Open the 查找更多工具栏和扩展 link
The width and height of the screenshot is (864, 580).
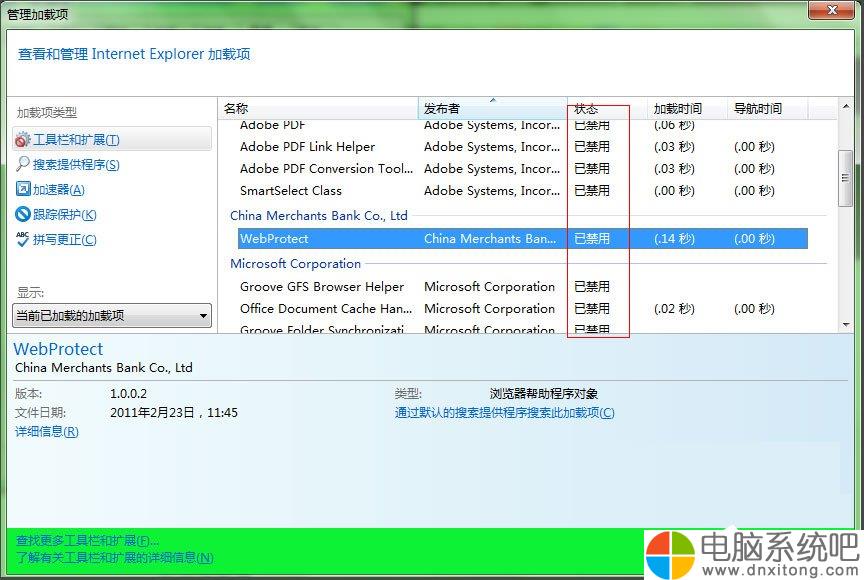[87, 540]
